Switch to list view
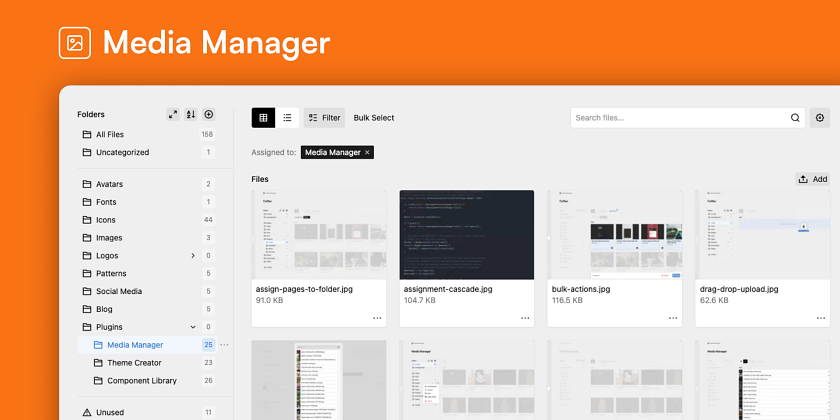This screenshot has width=840, height=420. point(287,118)
